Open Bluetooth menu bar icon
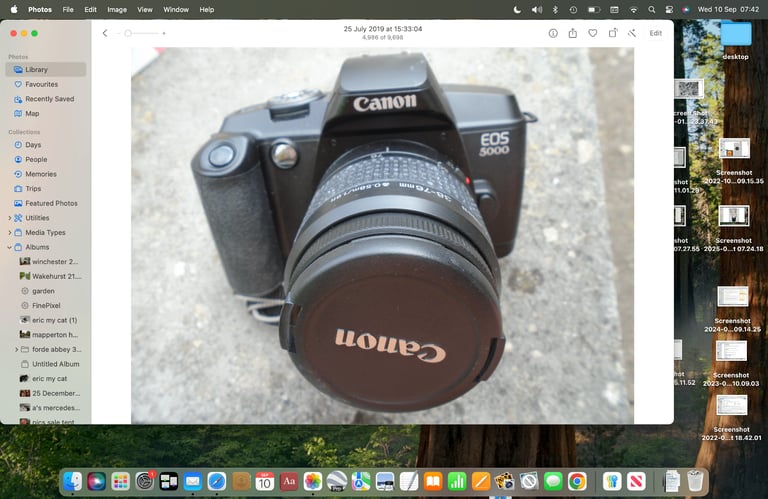 click(x=555, y=9)
